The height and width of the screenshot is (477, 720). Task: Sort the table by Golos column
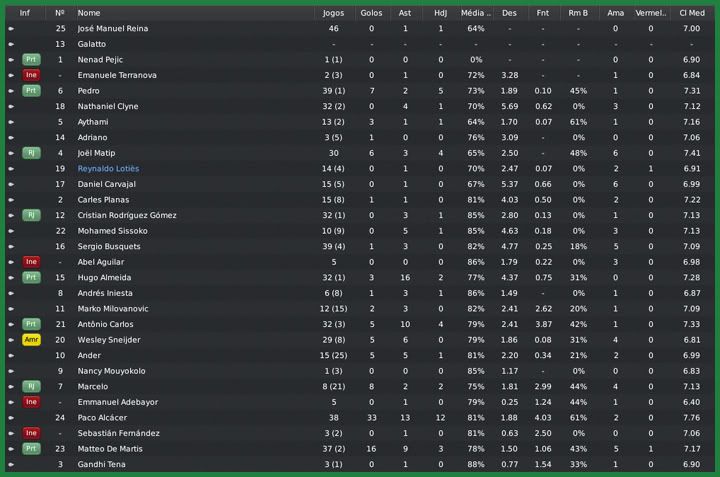371,13
